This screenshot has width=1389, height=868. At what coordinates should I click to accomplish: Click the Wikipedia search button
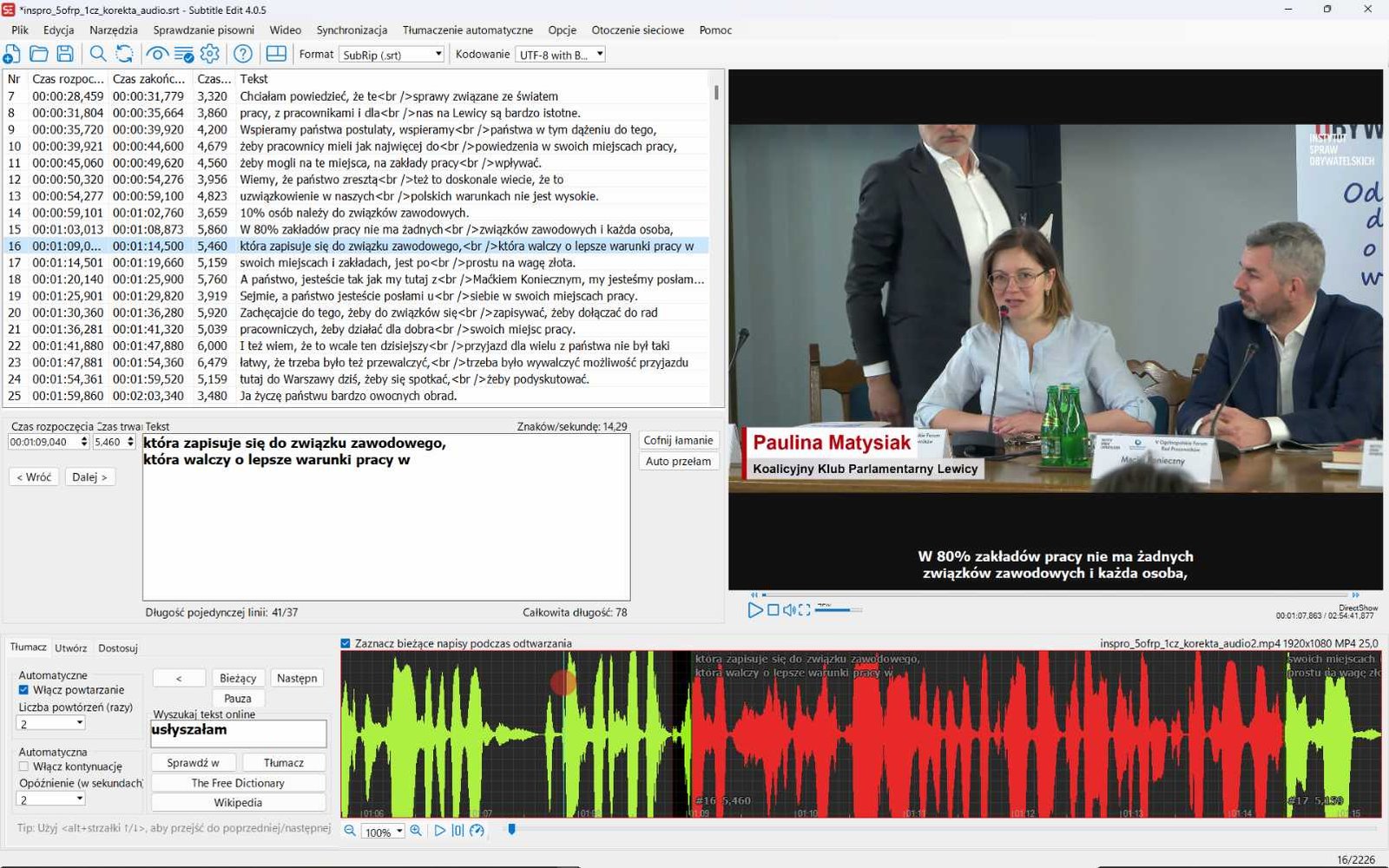(x=238, y=803)
